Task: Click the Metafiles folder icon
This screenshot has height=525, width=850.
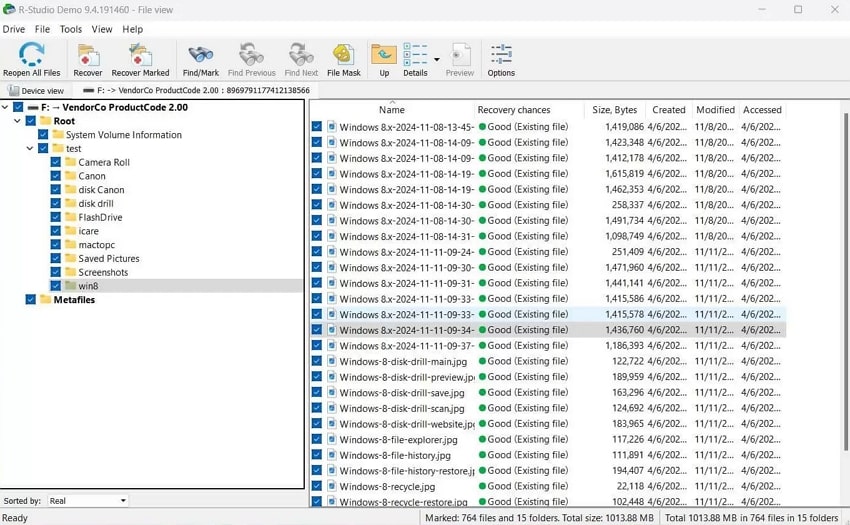Action: click(x=46, y=299)
